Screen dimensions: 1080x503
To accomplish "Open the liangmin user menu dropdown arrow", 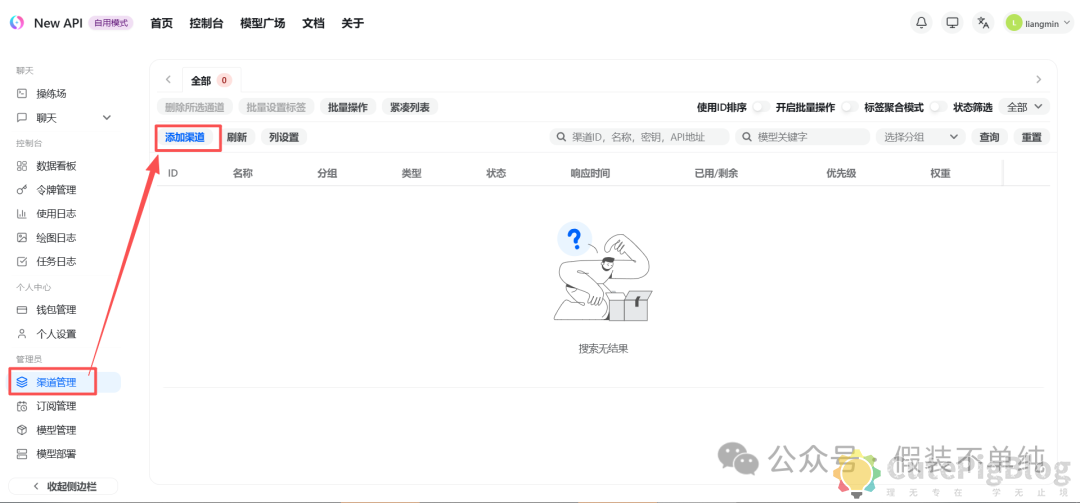I will pos(1067,23).
